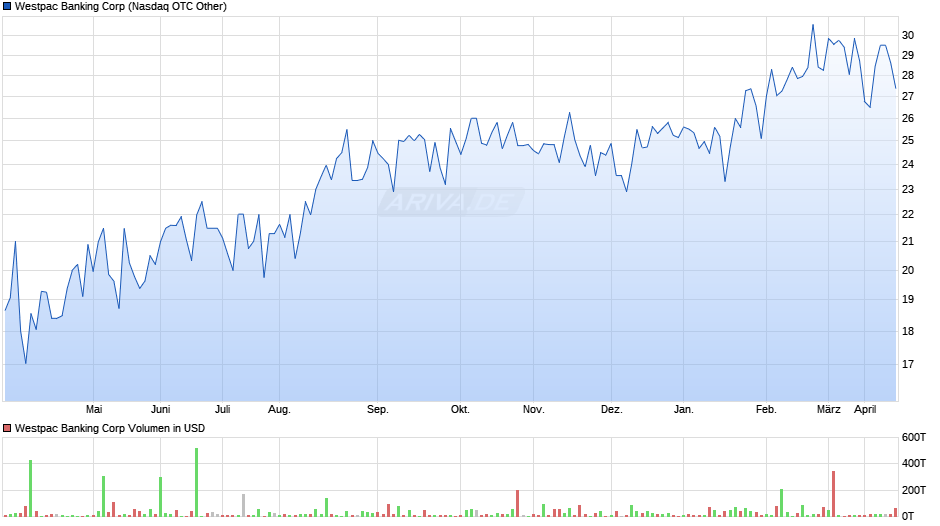This screenshot has height=526, width=940.
Task: Click the 'Westpac Banking Corp Volumen in USD' label
Action: 110,428
